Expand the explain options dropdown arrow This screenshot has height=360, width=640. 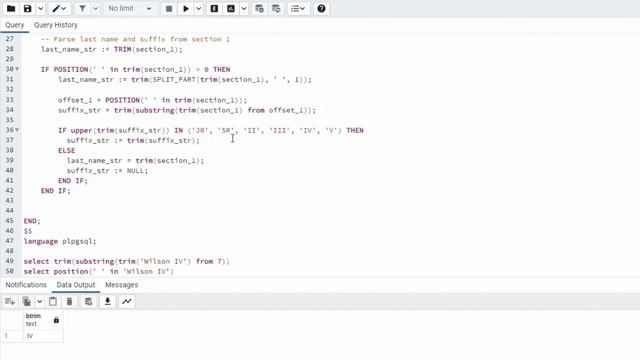244,9
